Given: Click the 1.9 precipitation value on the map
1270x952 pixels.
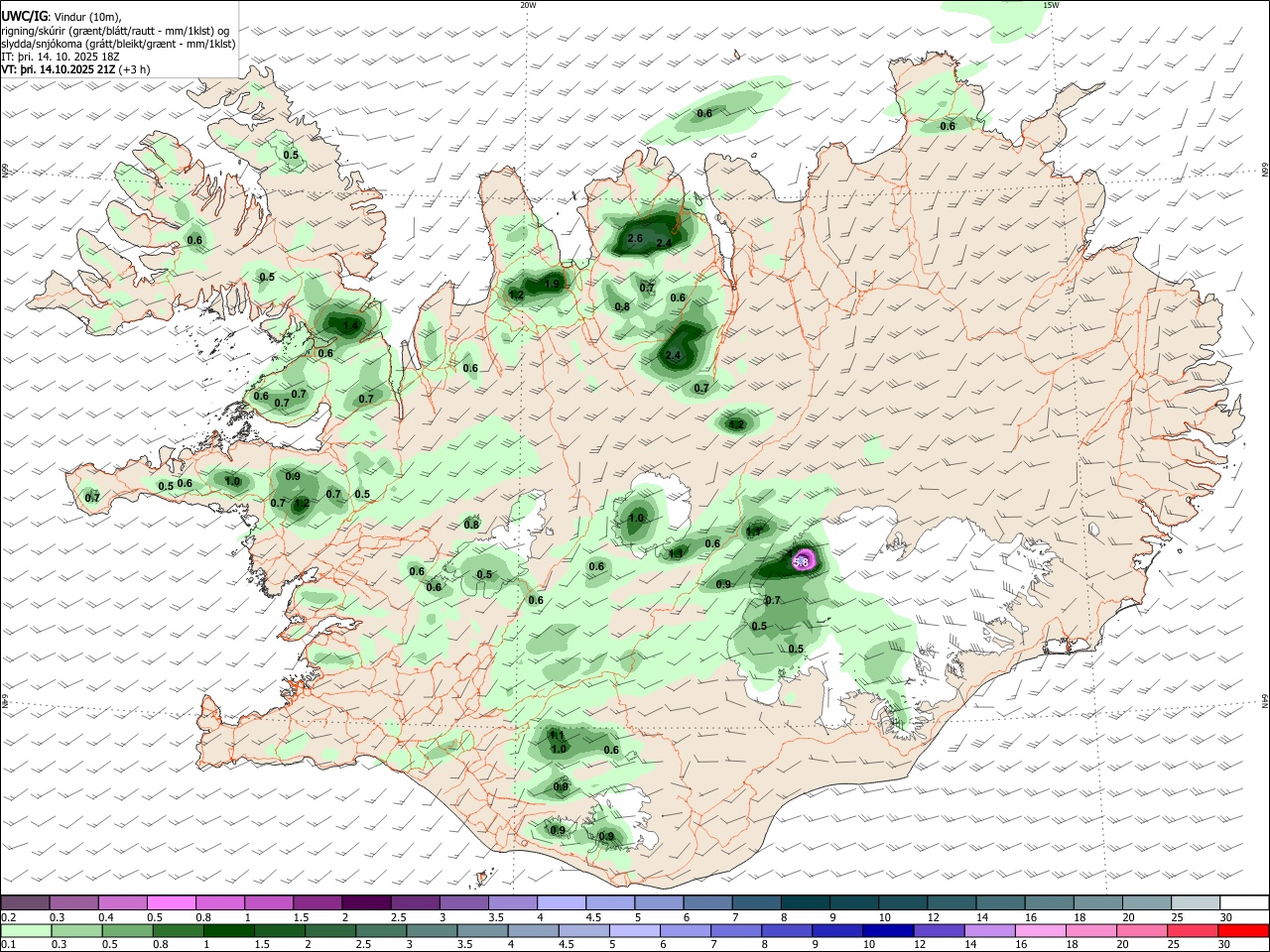Looking at the screenshot, I should tap(553, 285).
